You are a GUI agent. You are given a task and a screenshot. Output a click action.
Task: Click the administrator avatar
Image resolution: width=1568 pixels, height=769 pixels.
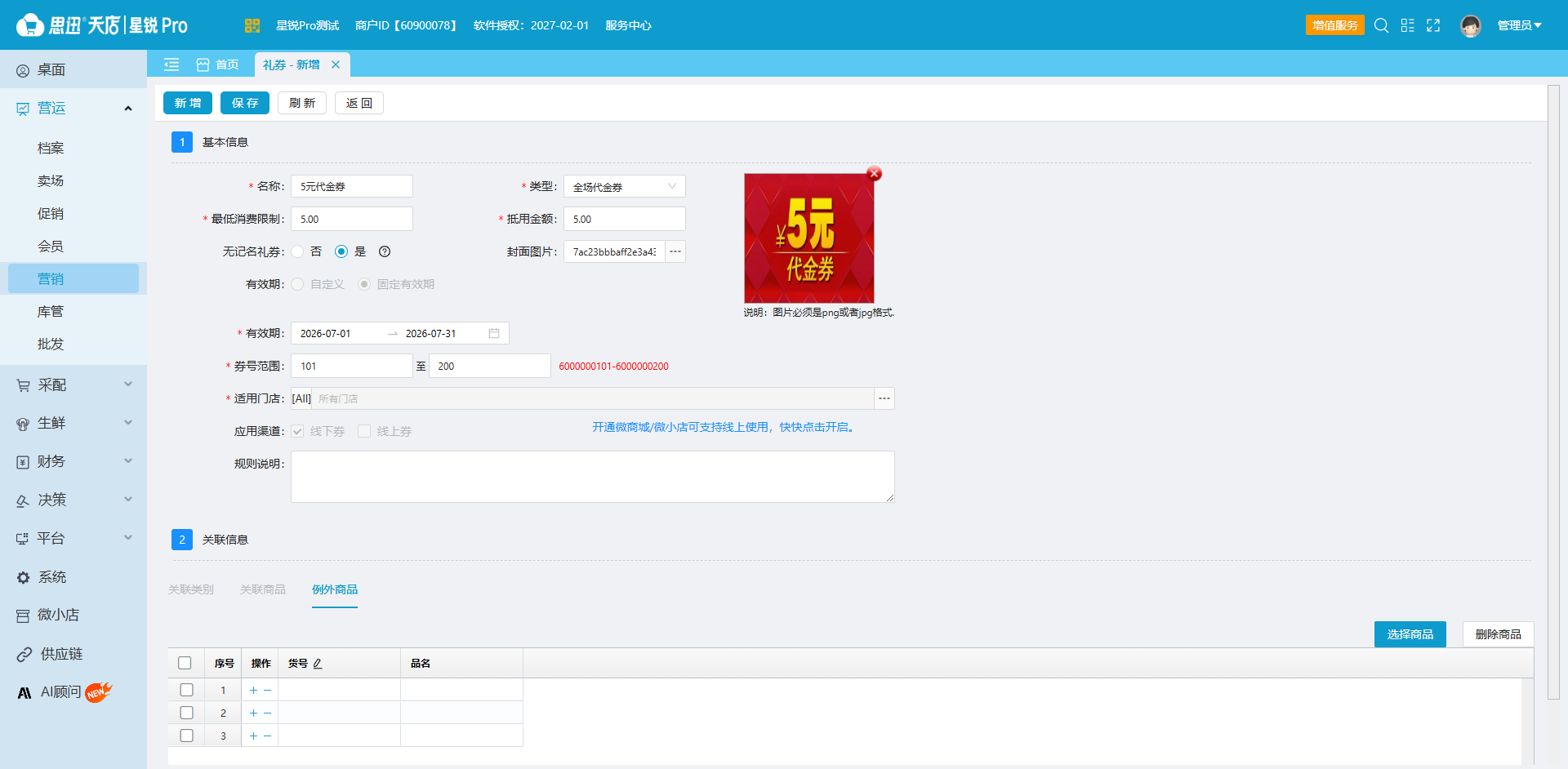pyautogui.click(x=1471, y=25)
